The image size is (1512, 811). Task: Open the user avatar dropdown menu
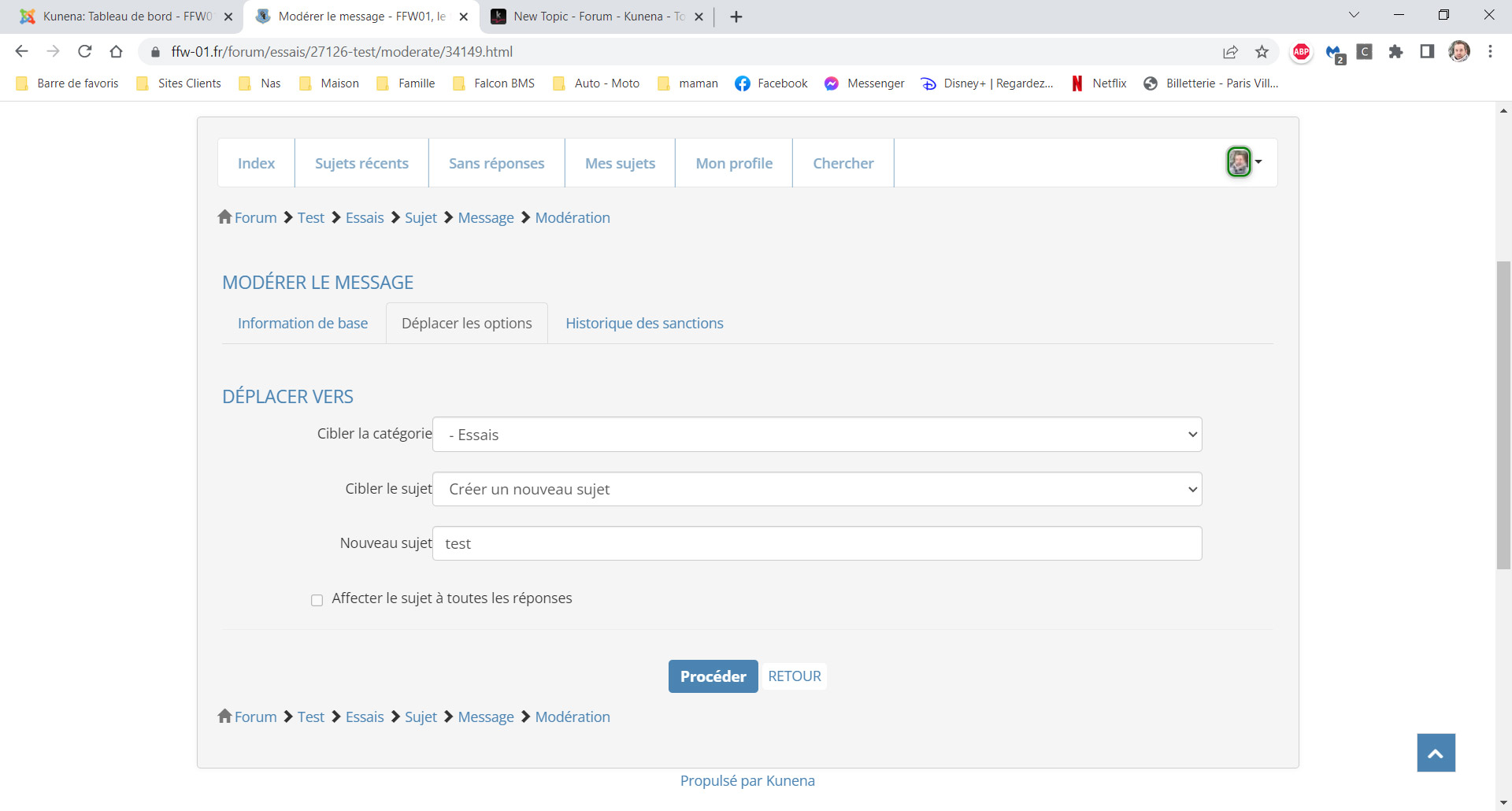[x=1243, y=162]
